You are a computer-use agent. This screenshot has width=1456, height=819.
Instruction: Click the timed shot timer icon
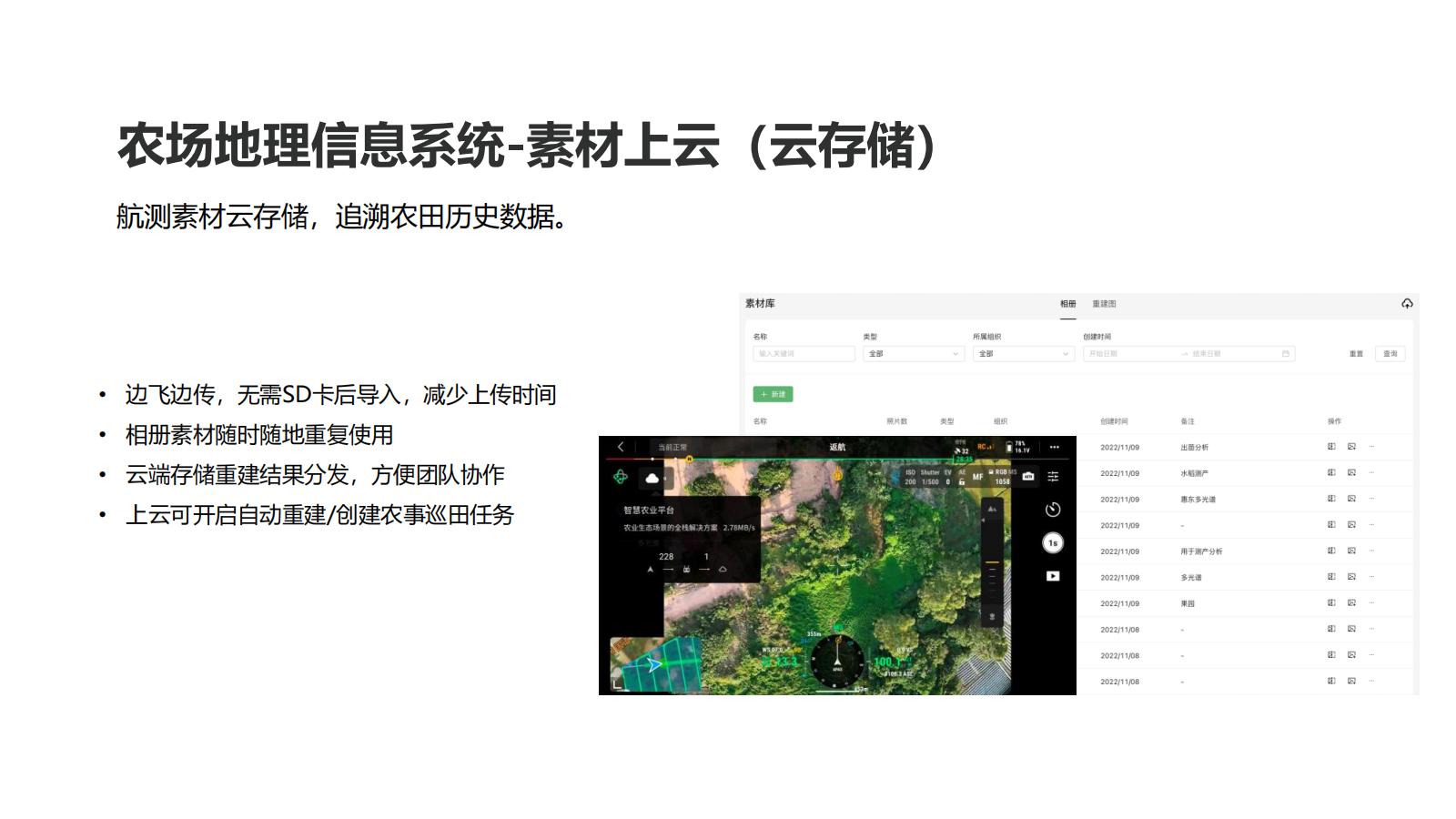pos(1055,511)
